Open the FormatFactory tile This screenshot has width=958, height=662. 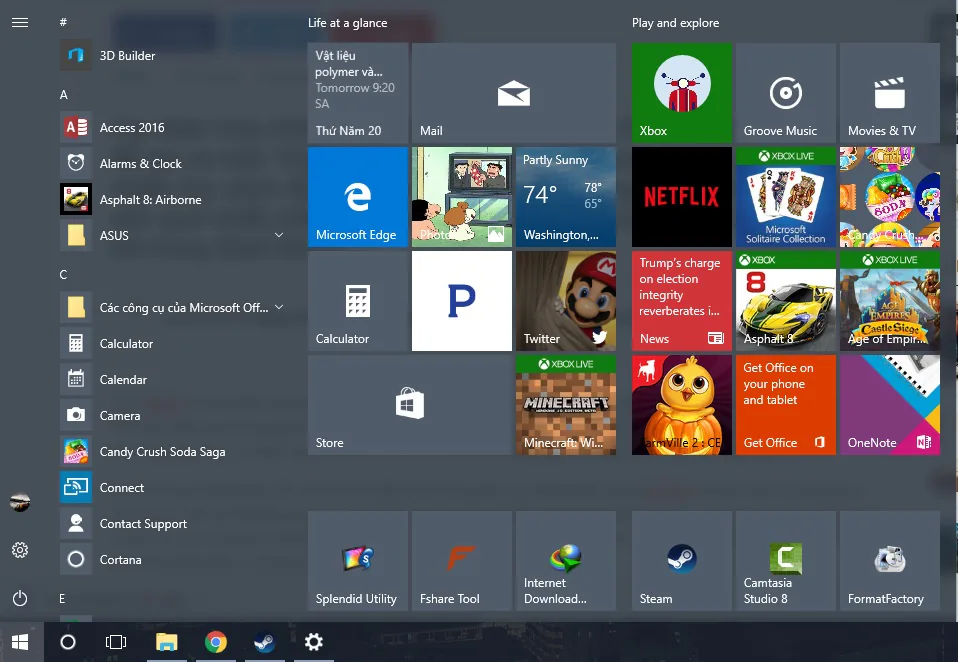[890, 561]
